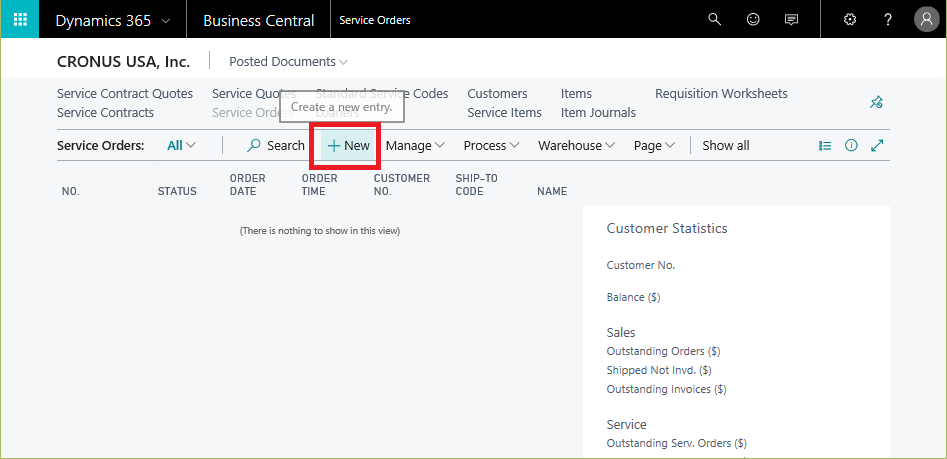Expand the Manage menu
The width and height of the screenshot is (947, 459).
[415, 146]
